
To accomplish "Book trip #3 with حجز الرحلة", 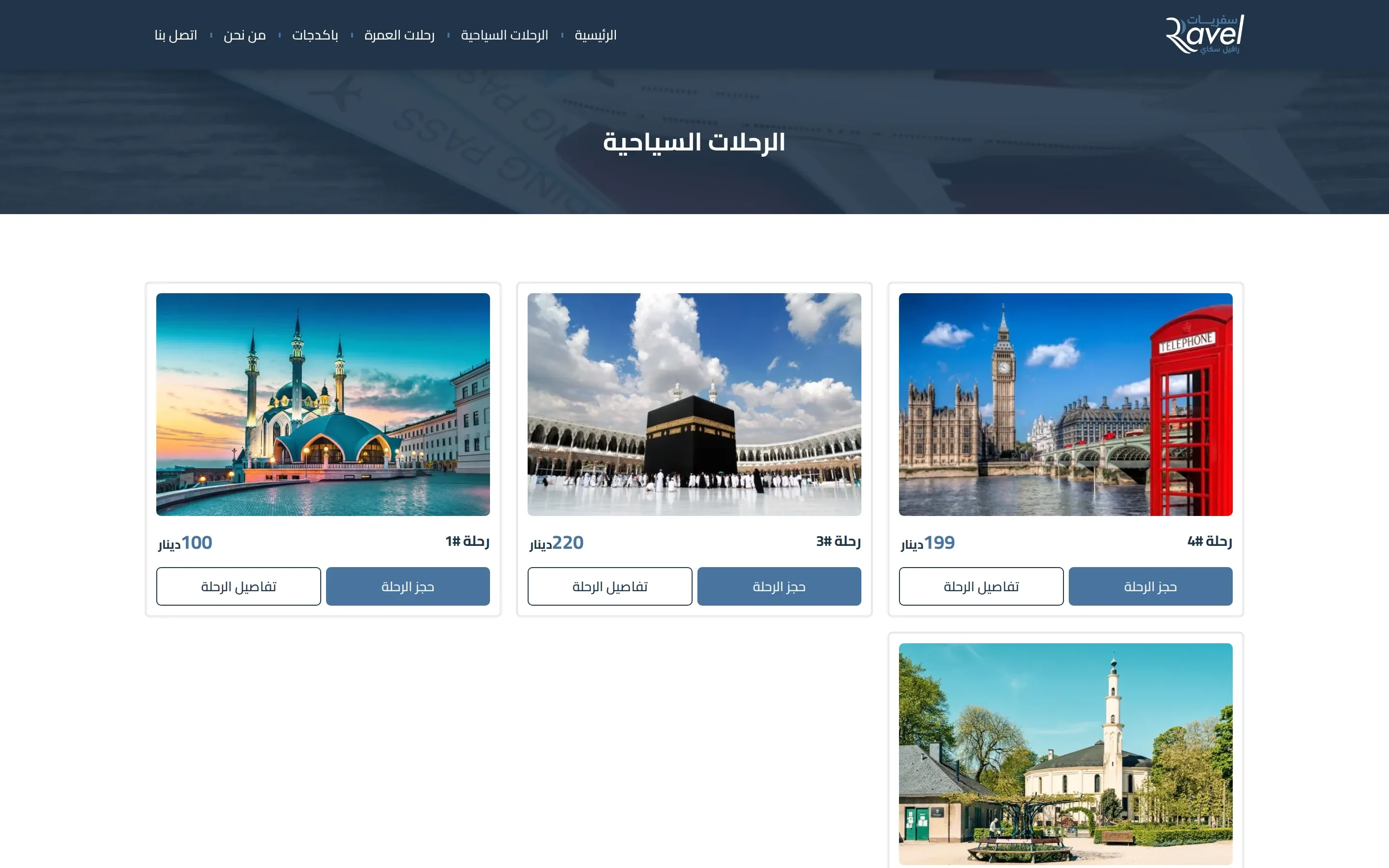I will 779,586.
